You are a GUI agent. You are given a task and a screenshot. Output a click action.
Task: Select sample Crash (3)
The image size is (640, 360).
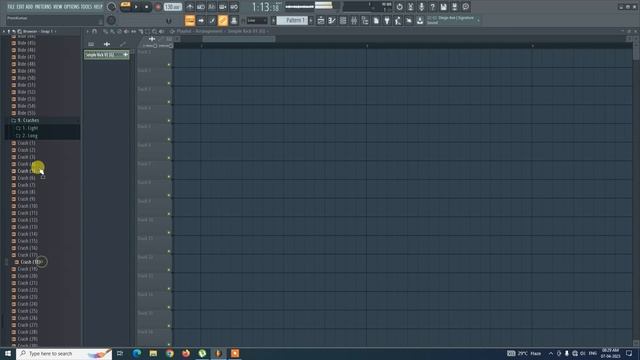click(26, 157)
